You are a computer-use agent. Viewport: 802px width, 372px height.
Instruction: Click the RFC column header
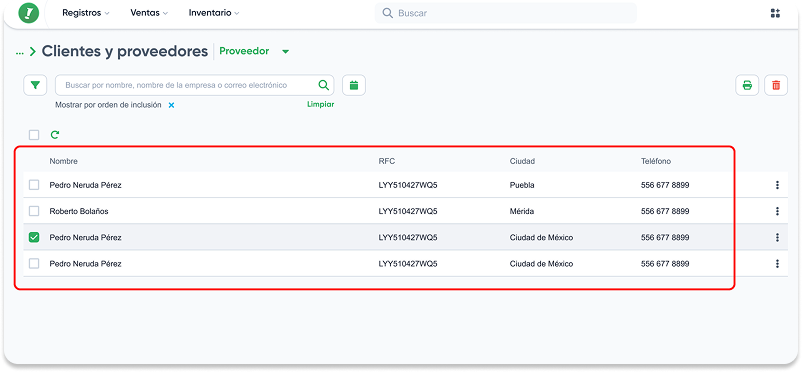[x=387, y=161]
